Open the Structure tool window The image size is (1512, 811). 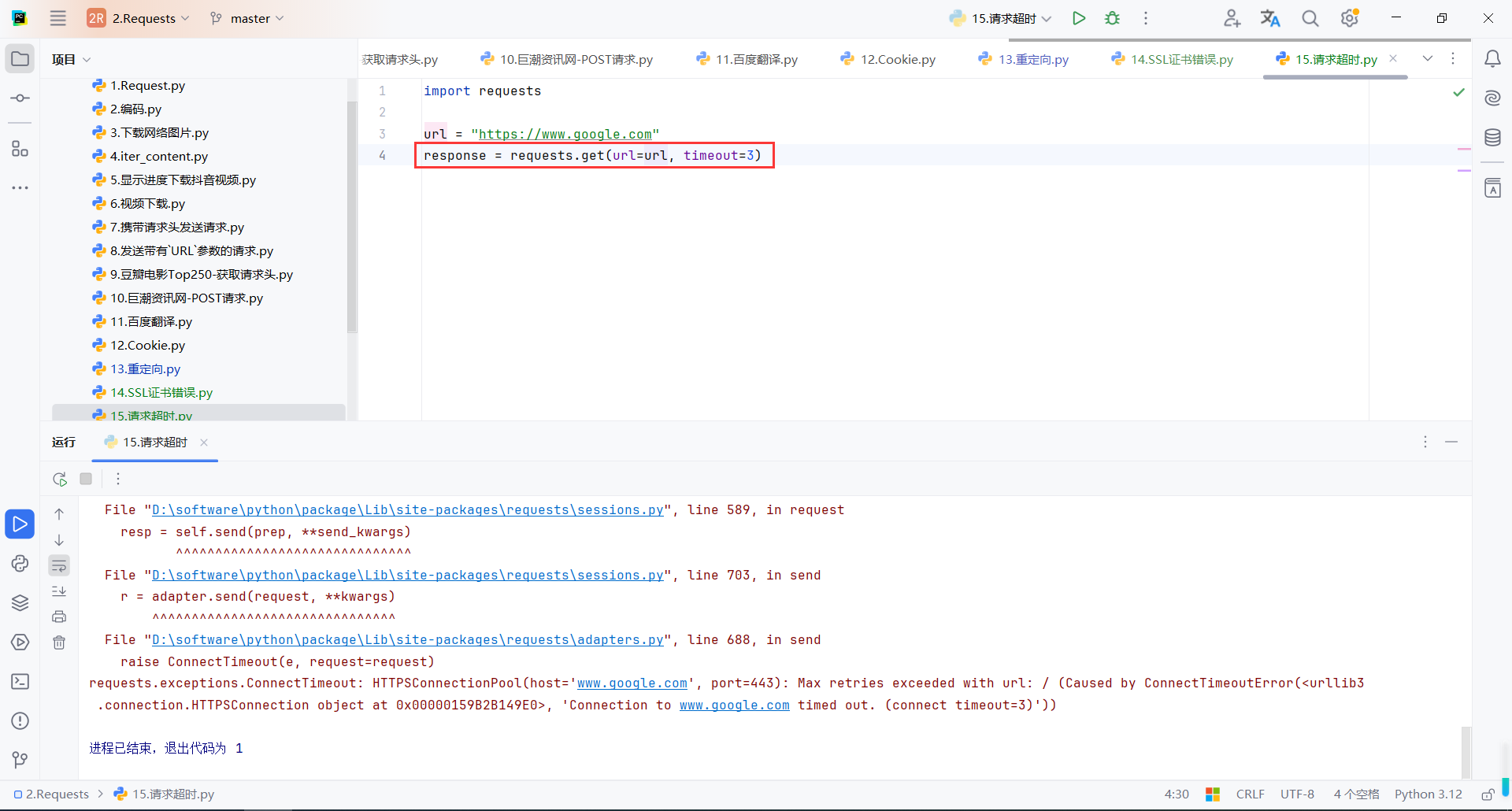click(x=20, y=149)
